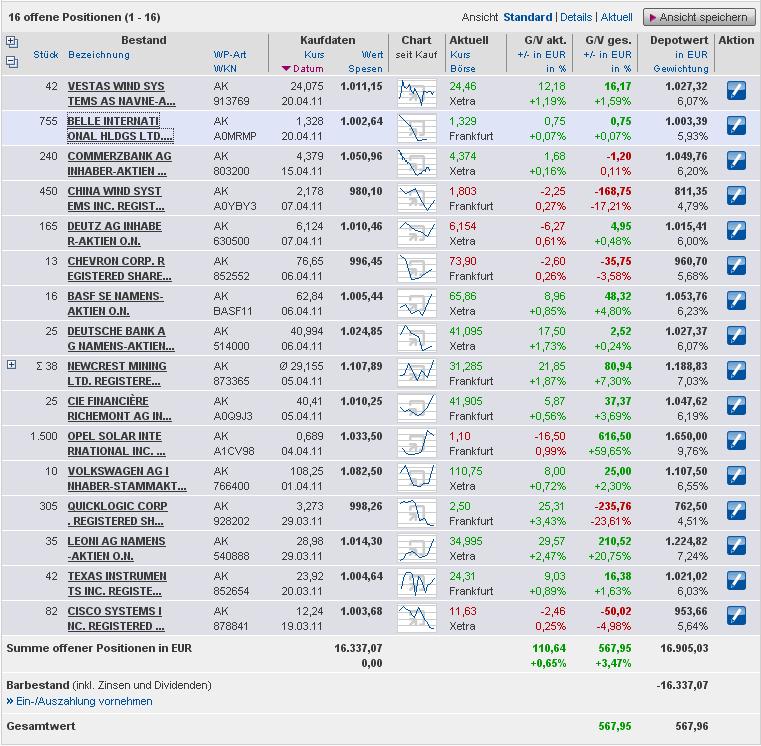The height and width of the screenshot is (746, 761).
Task: Open OPEL SOLAR INTERNATIONAL link
Action: pyautogui.click(x=116, y=443)
